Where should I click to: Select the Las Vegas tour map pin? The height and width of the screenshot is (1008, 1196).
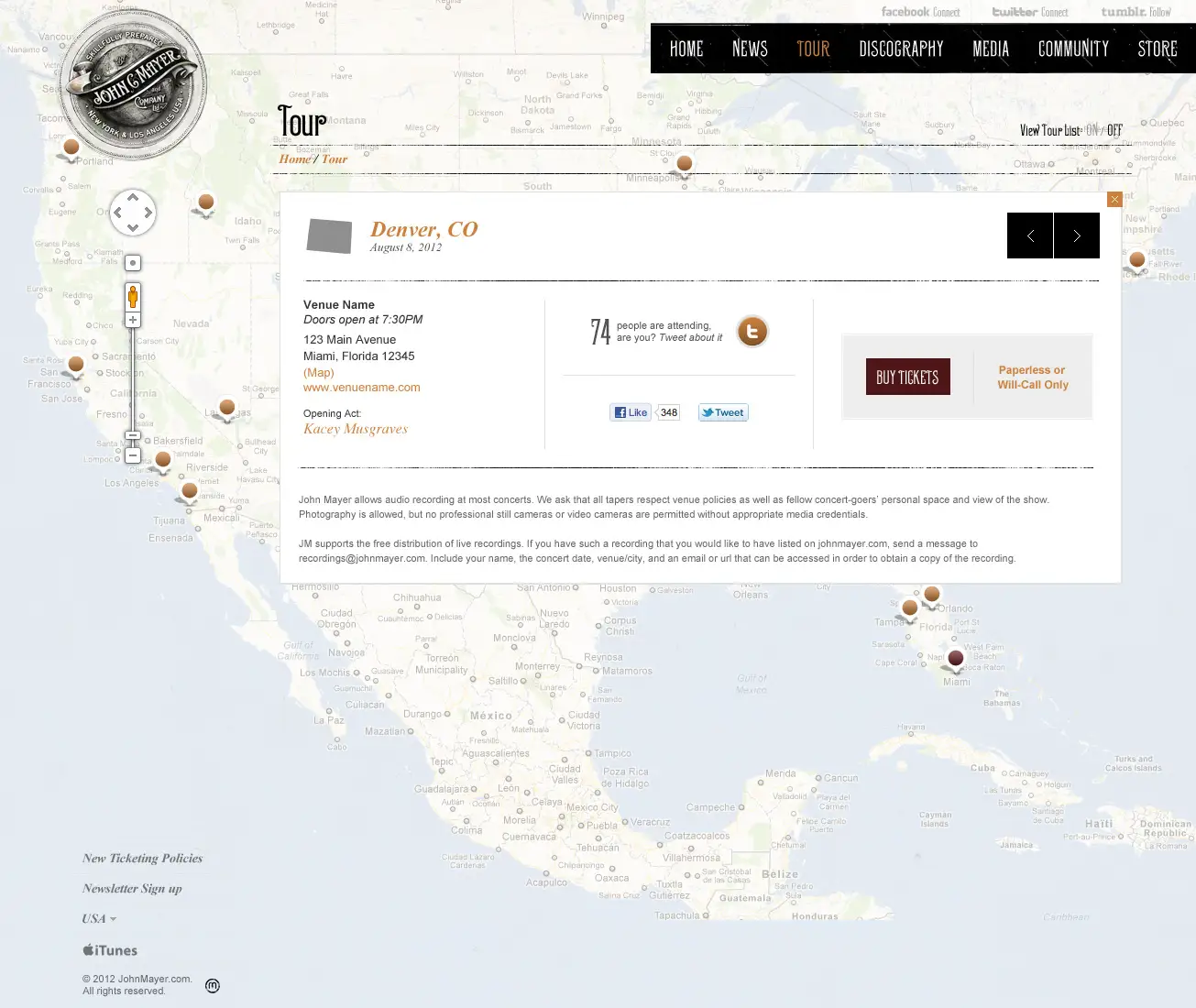[227, 409]
